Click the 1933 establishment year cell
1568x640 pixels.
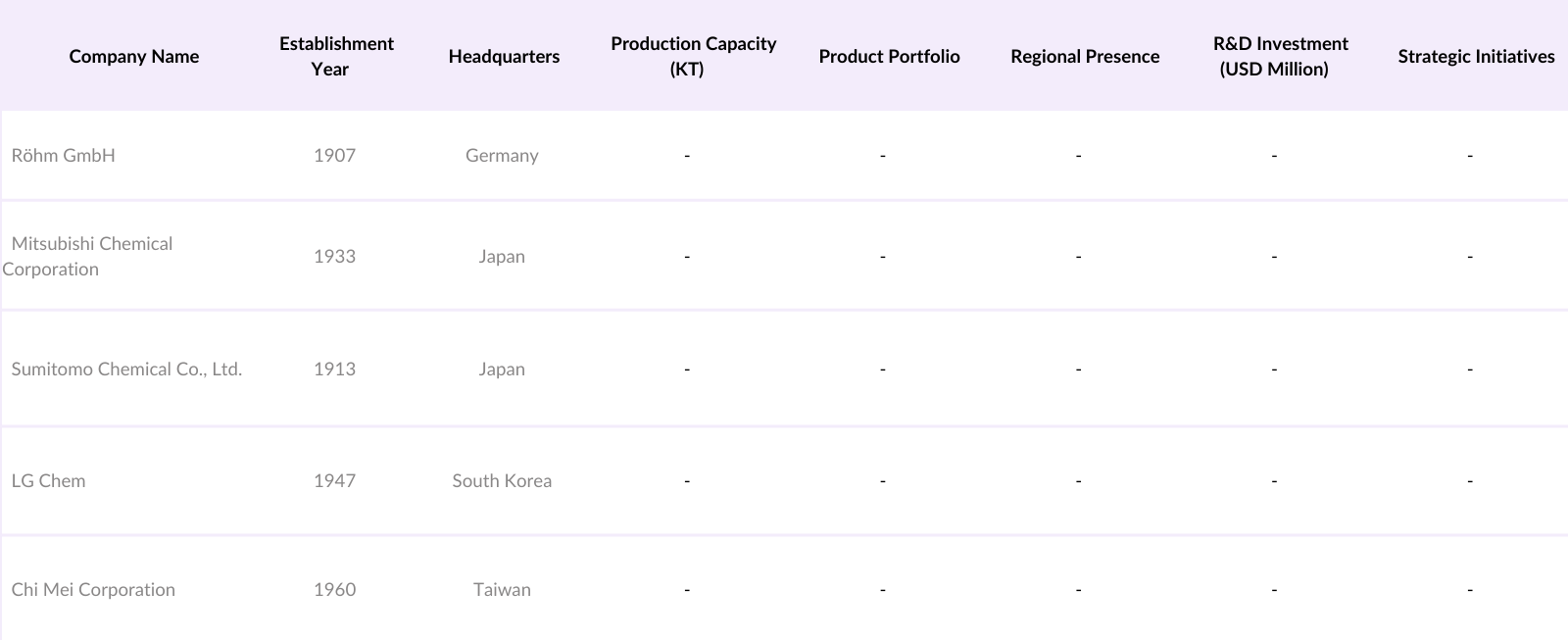[x=334, y=257]
